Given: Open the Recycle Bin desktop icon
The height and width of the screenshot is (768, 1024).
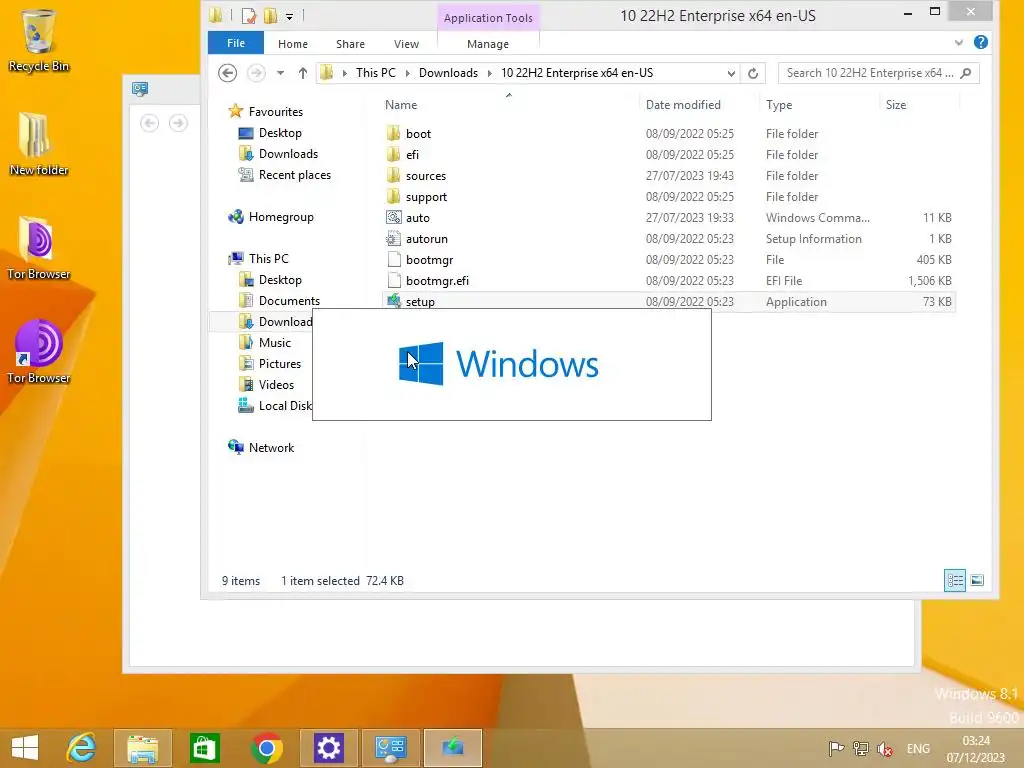Looking at the screenshot, I should 39,39.
